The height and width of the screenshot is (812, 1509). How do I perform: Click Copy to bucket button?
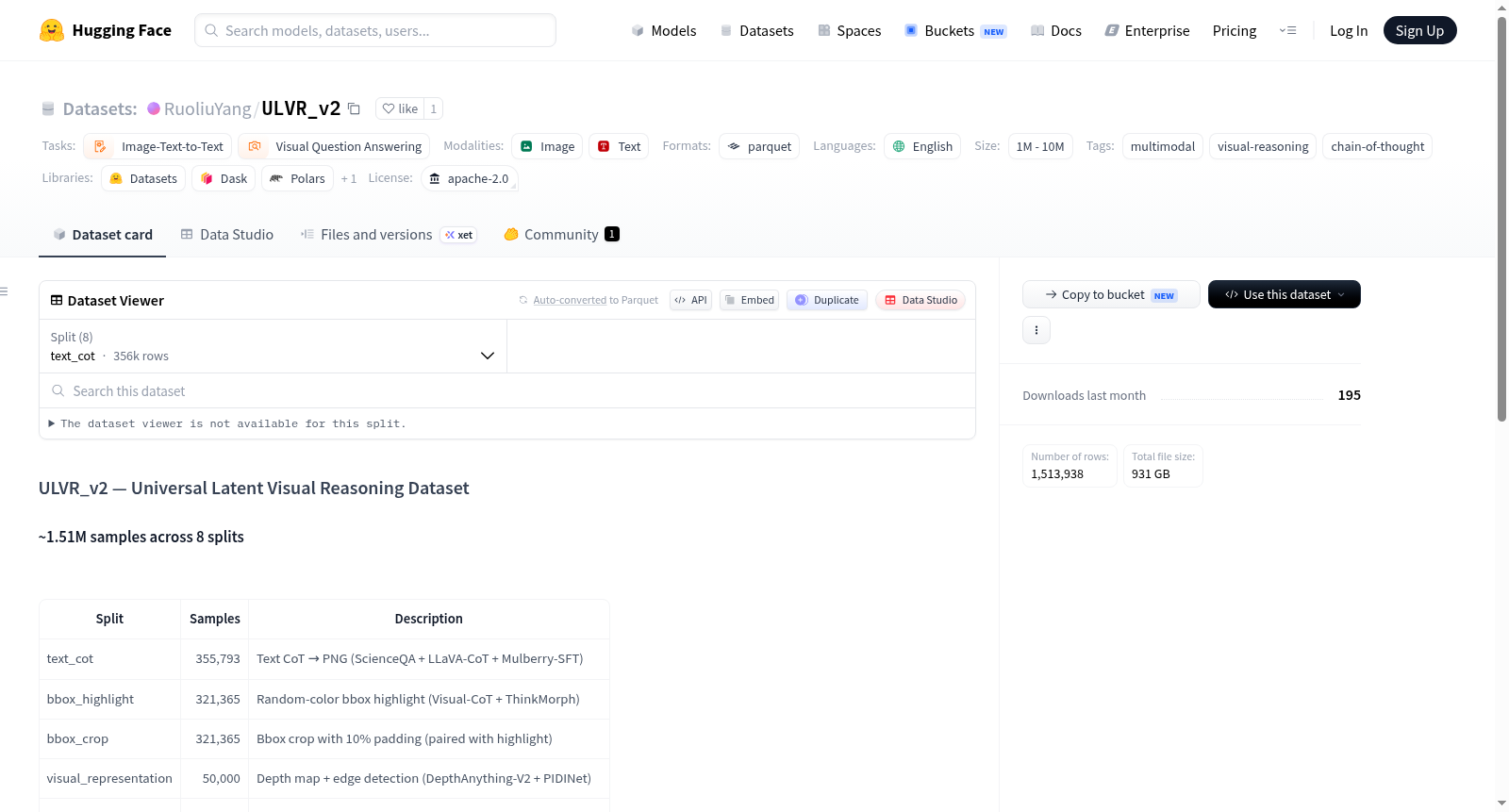tap(1111, 294)
